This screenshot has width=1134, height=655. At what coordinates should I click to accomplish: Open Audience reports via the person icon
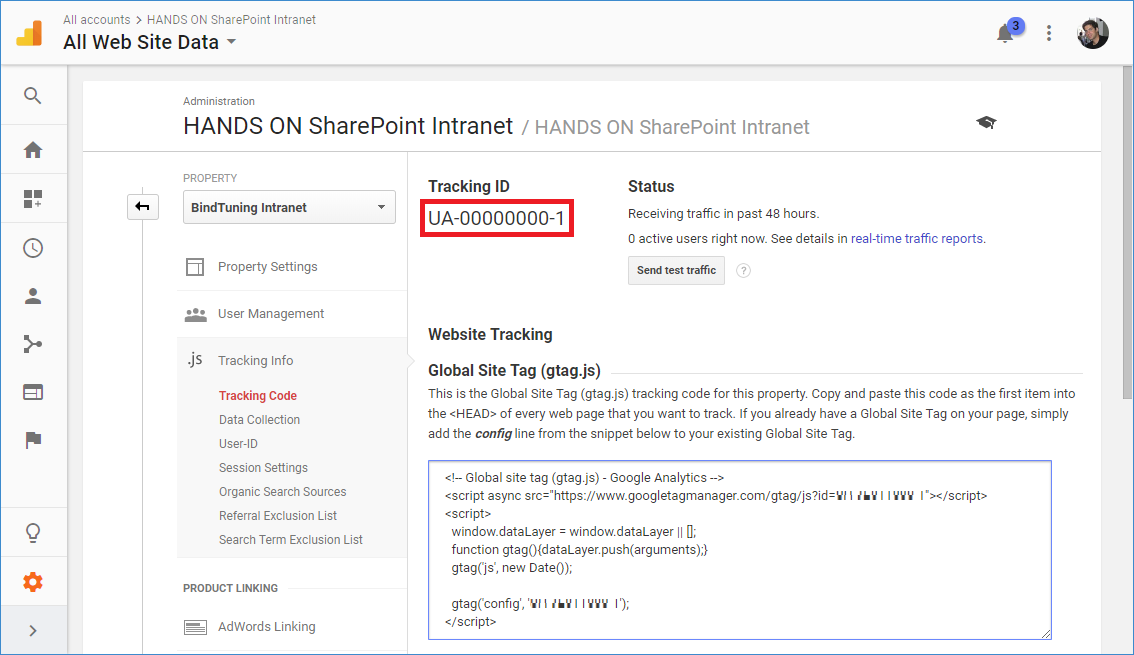point(33,296)
